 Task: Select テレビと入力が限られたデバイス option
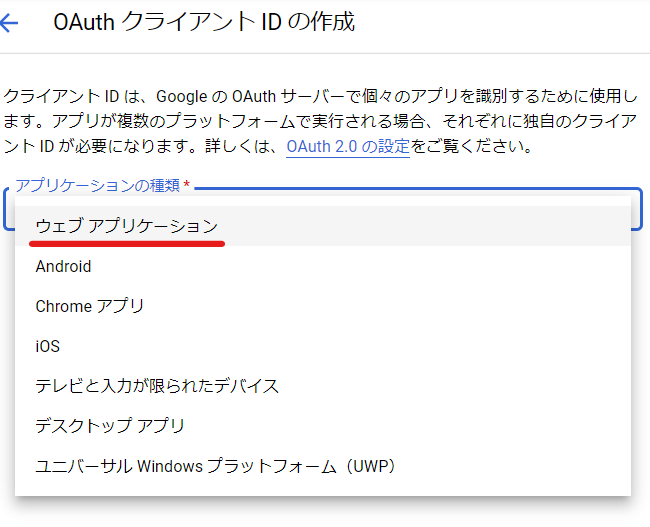(323, 386)
